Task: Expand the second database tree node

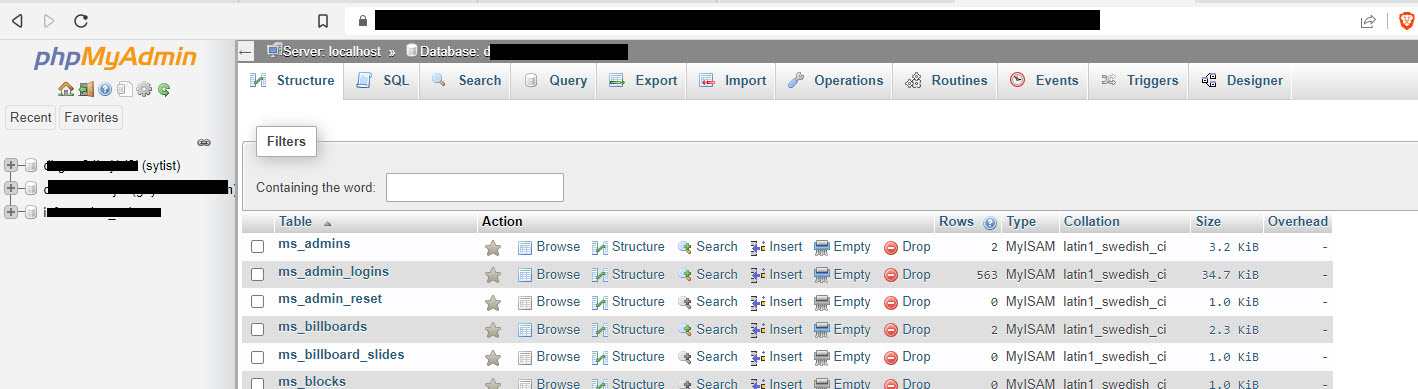Action: 11,188
